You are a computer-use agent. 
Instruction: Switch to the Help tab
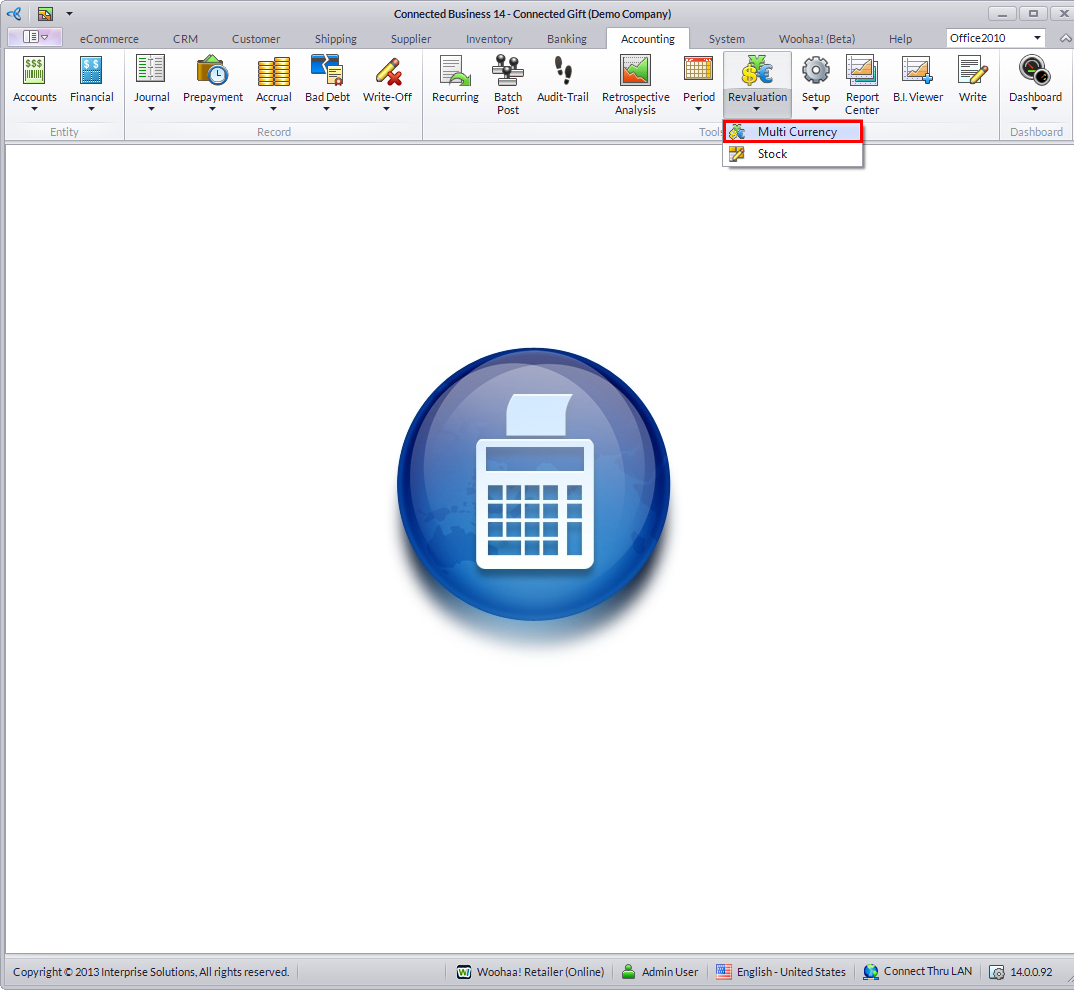tap(900, 39)
